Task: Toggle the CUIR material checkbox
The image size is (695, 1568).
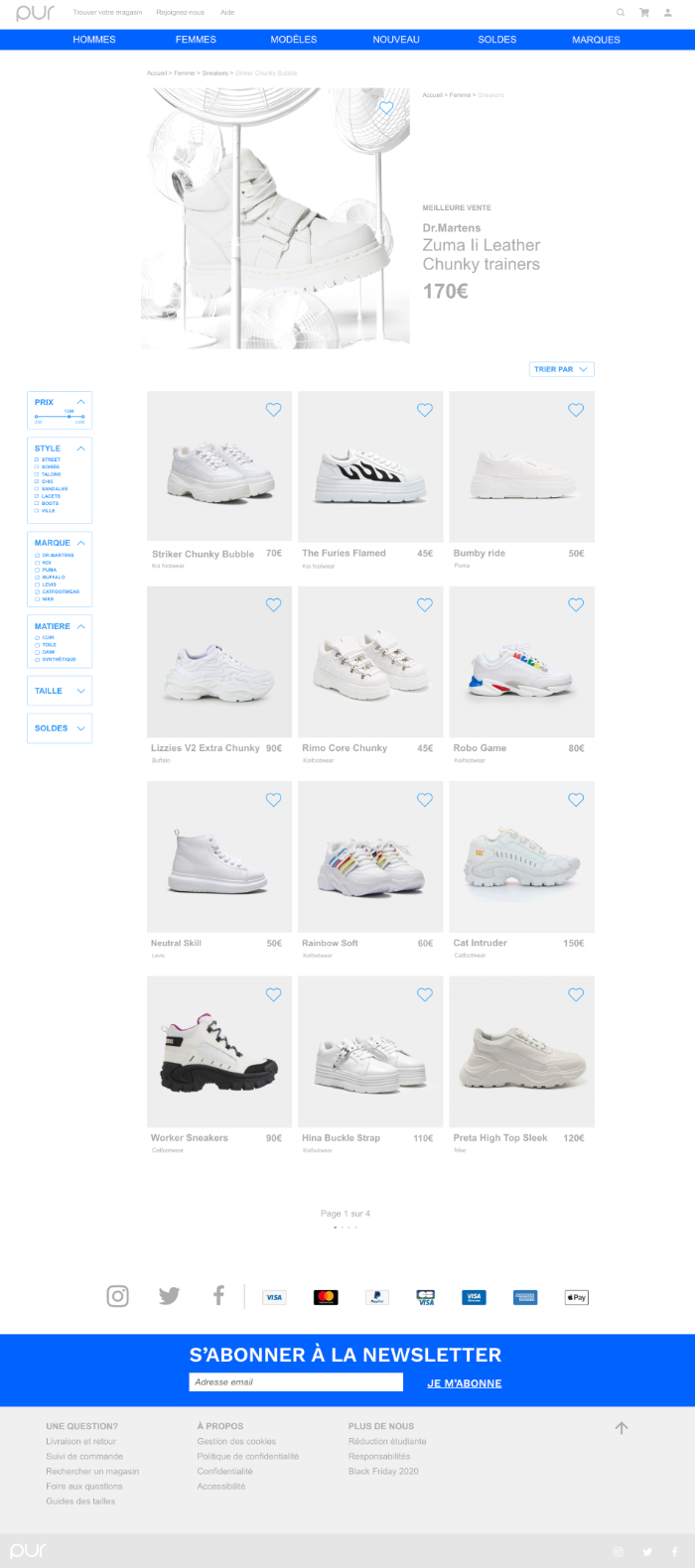Action: 37,637
